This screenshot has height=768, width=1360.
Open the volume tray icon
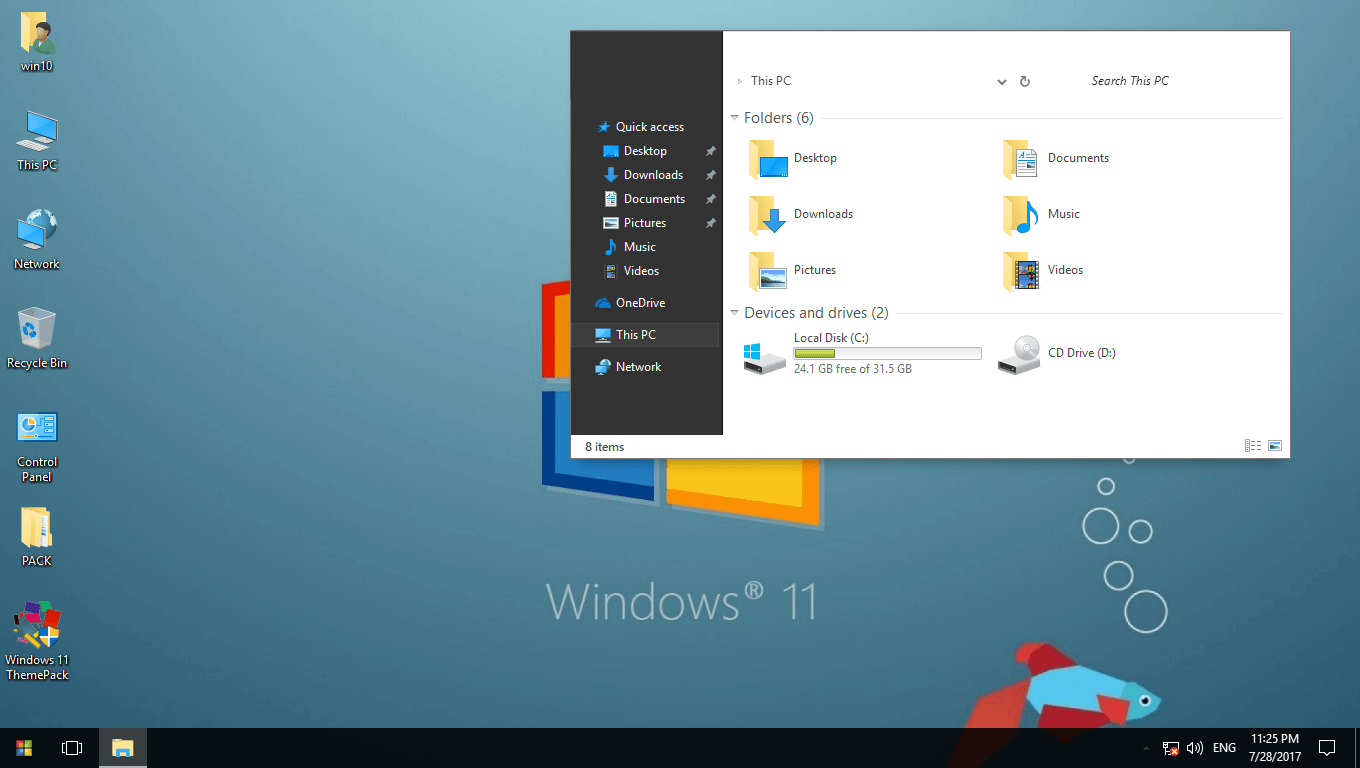(x=1195, y=748)
